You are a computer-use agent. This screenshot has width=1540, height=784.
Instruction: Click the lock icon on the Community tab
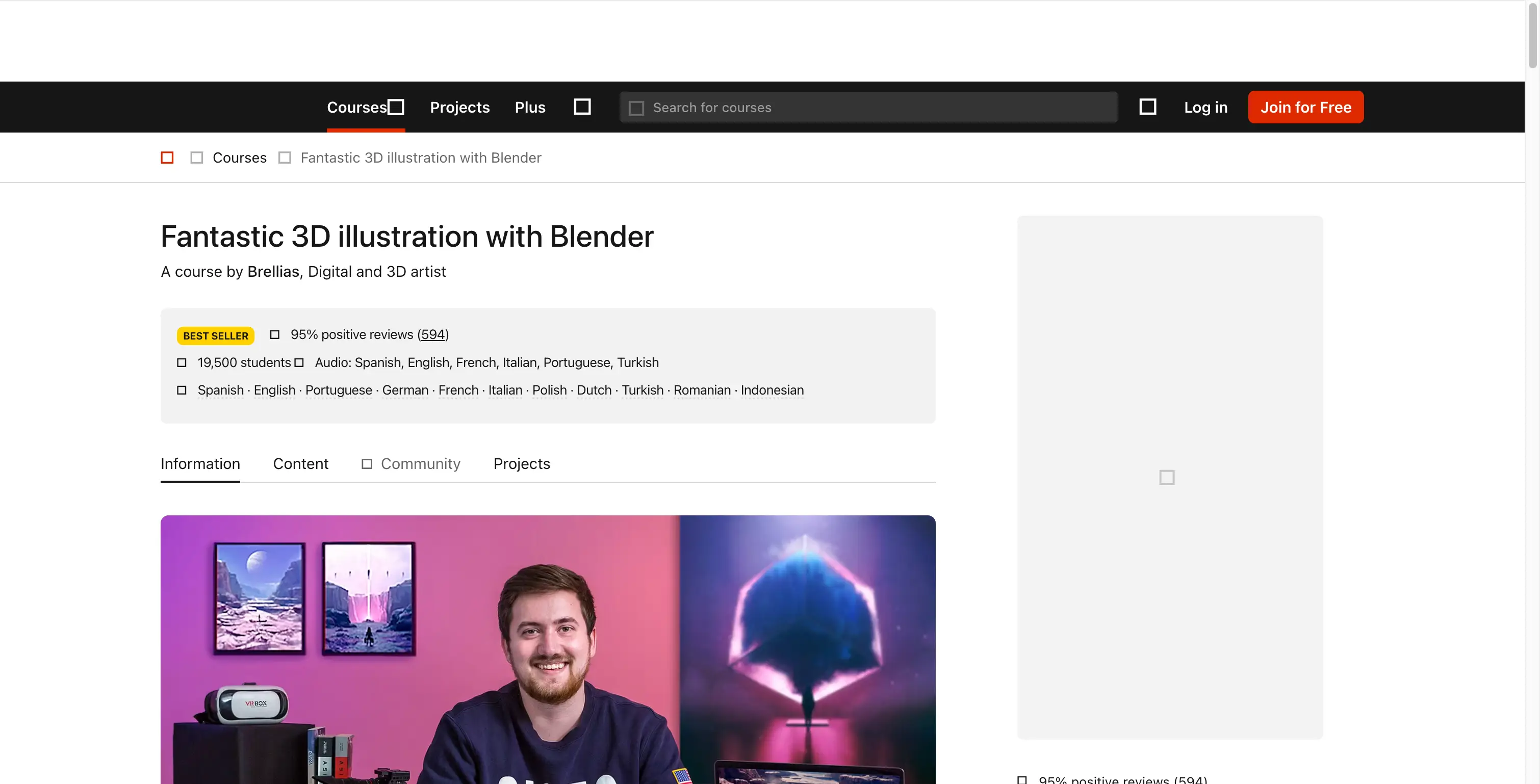click(367, 464)
